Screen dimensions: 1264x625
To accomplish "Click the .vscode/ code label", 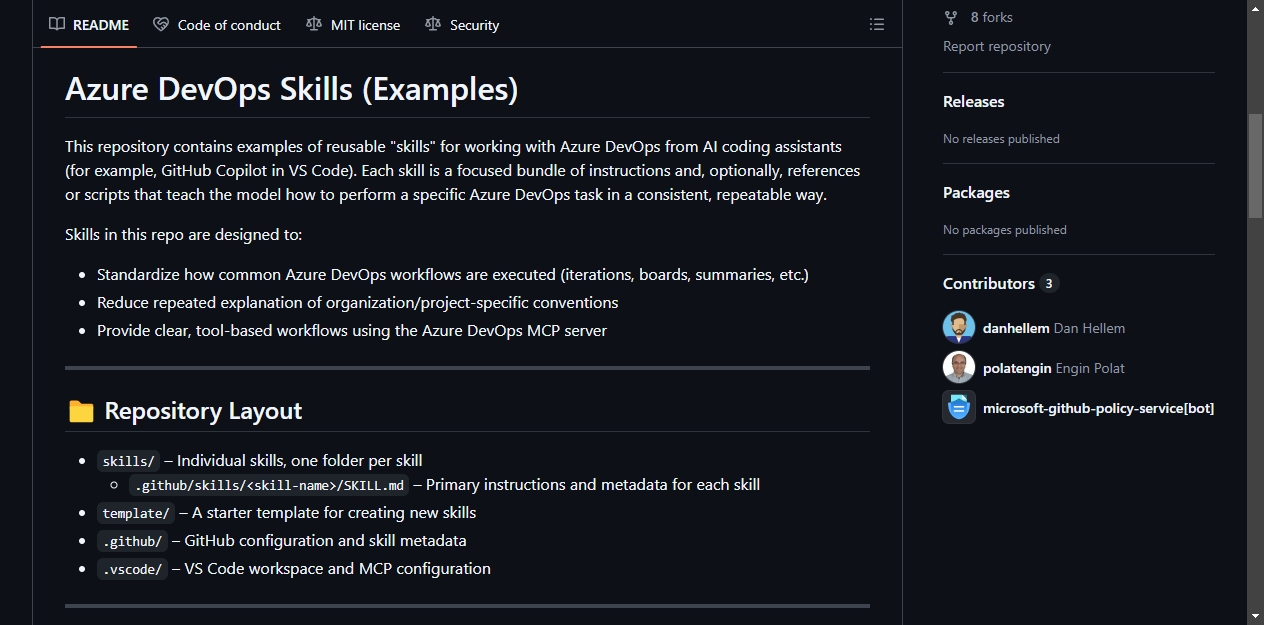I will click(132, 569).
